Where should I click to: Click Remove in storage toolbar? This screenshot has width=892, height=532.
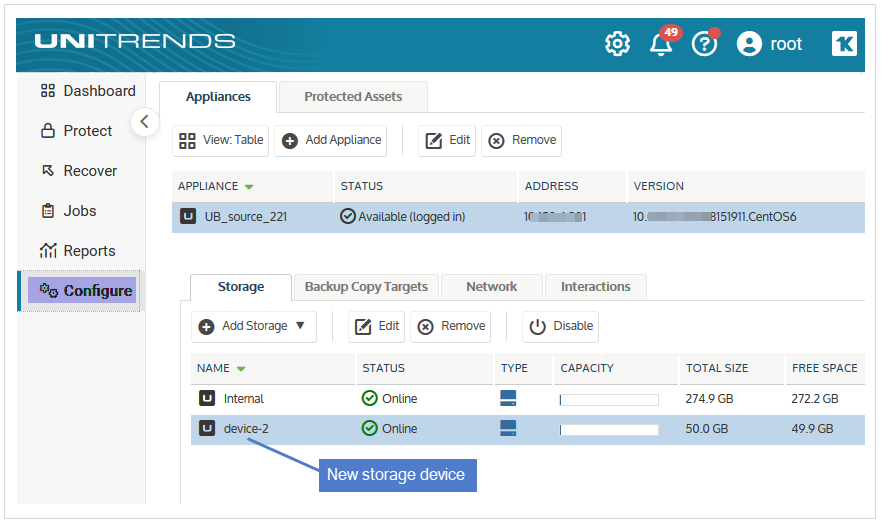click(x=451, y=327)
